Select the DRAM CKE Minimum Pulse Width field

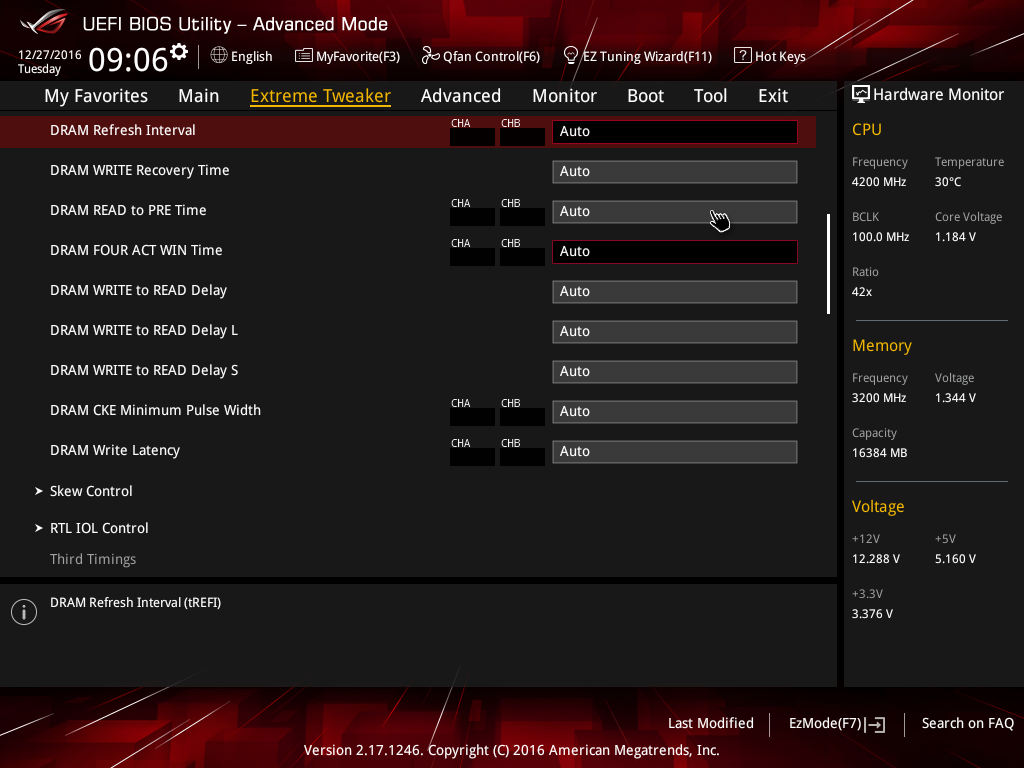(x=675, y=412)
